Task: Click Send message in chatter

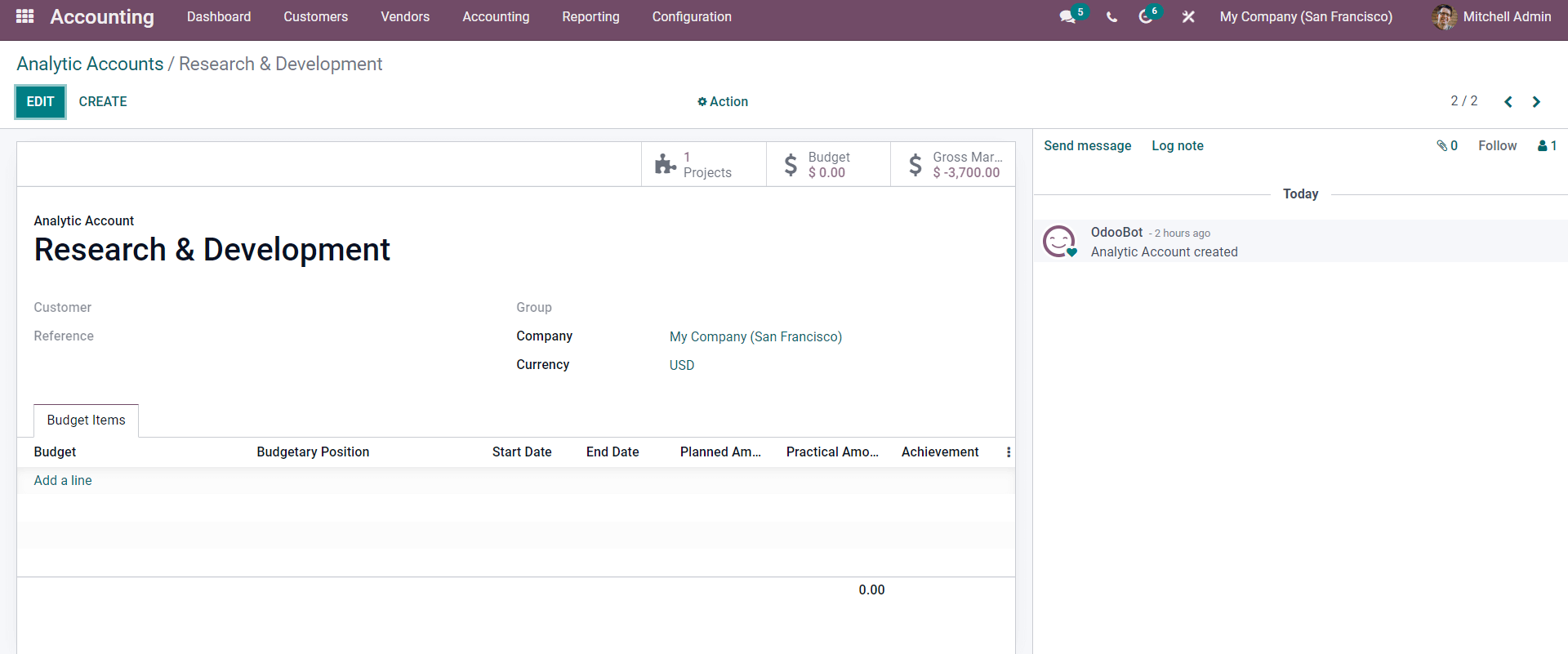Action: 1087,145
